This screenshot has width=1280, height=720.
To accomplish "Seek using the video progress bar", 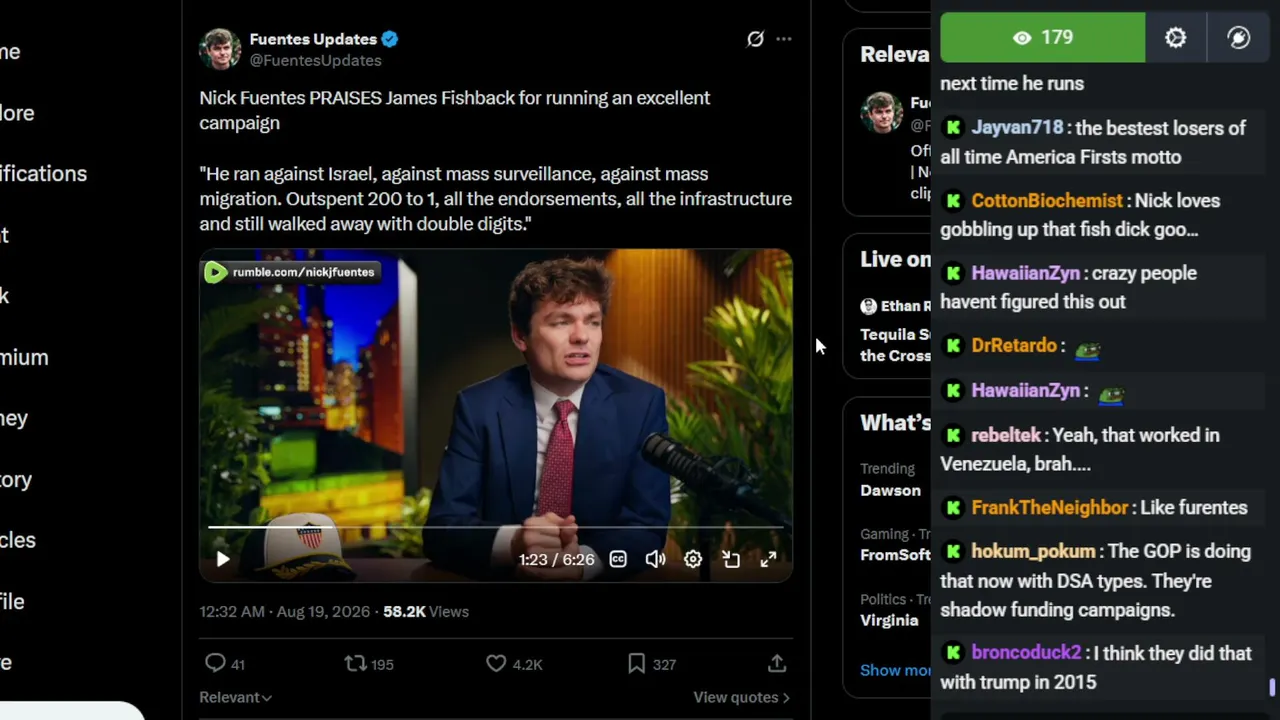I will point(496,526).
